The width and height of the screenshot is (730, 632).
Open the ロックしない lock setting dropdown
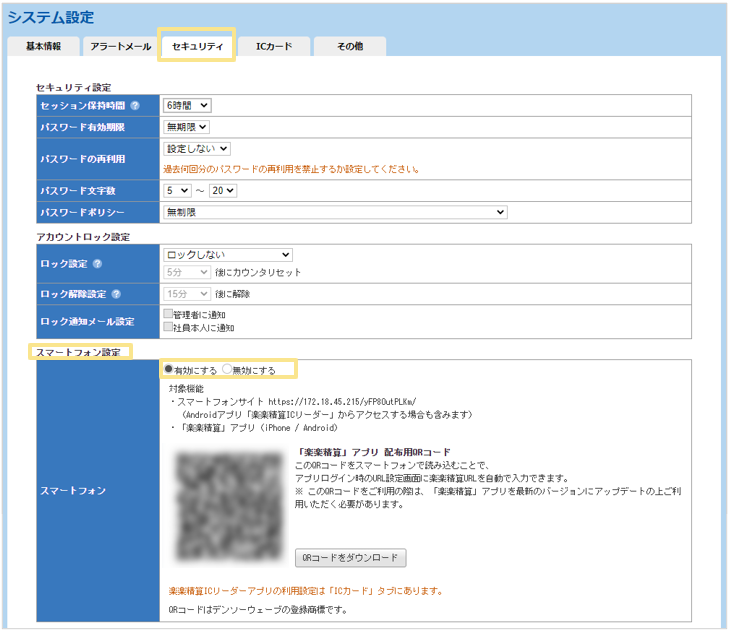228,255
